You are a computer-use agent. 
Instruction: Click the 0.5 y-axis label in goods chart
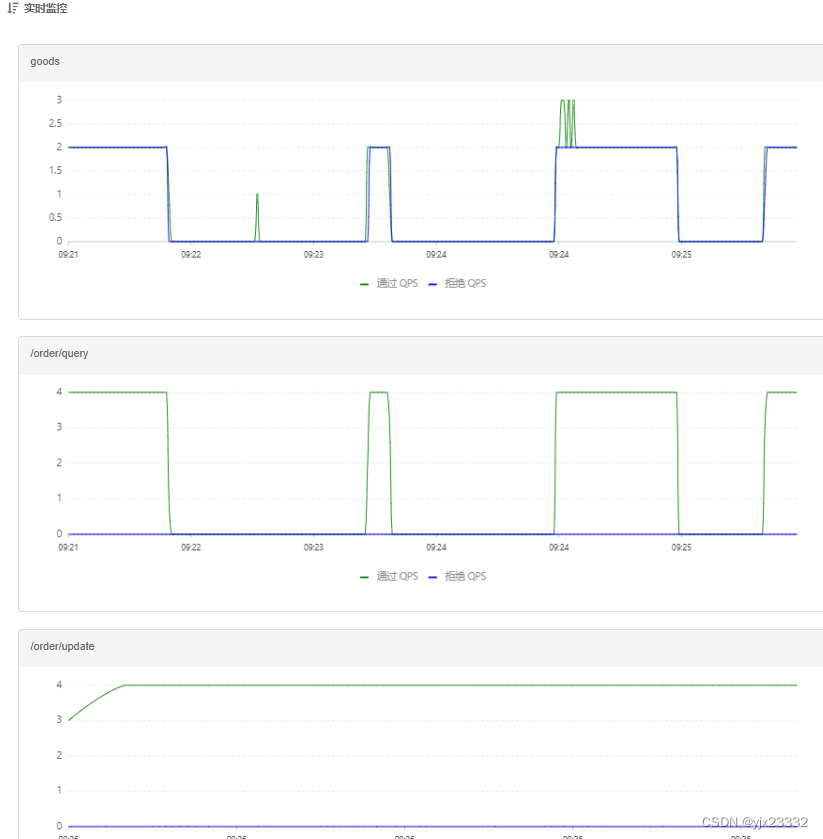coord(56,218)
